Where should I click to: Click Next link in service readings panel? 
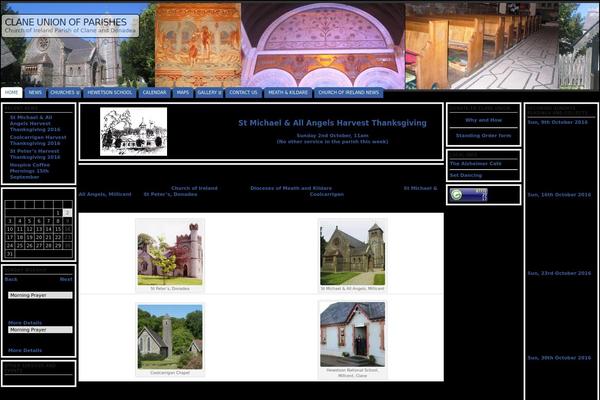(x=65, y=279)
